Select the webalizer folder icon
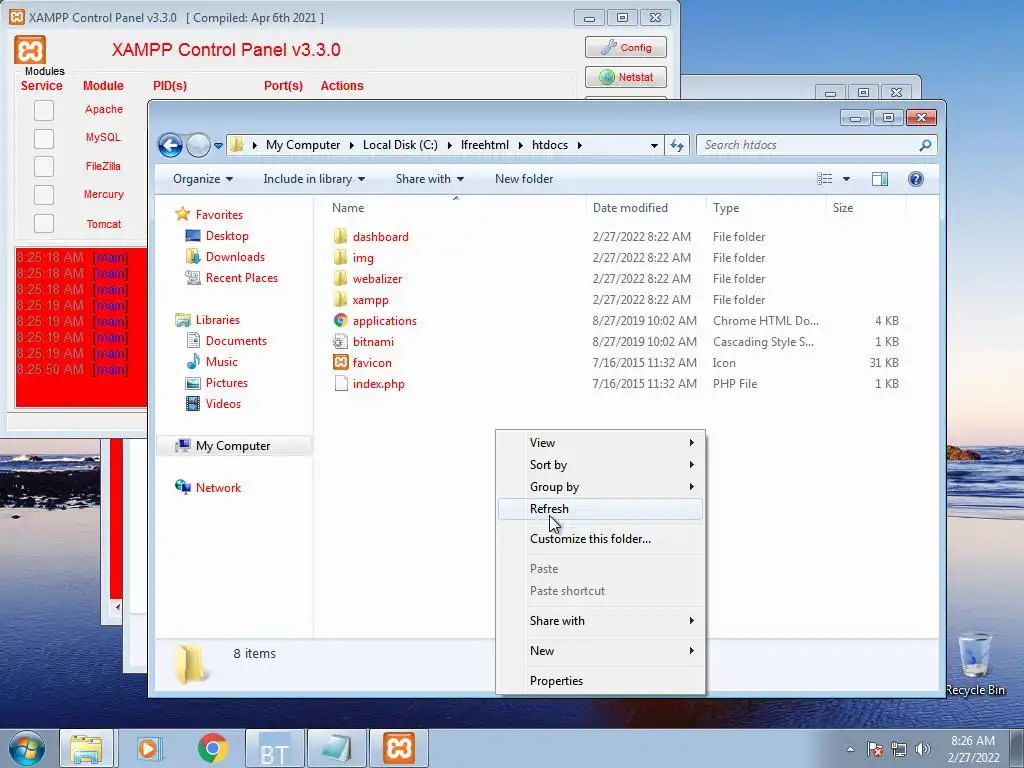Viewport: 1024px width, 768px height. pyautogui.click(x=340, y=279)
